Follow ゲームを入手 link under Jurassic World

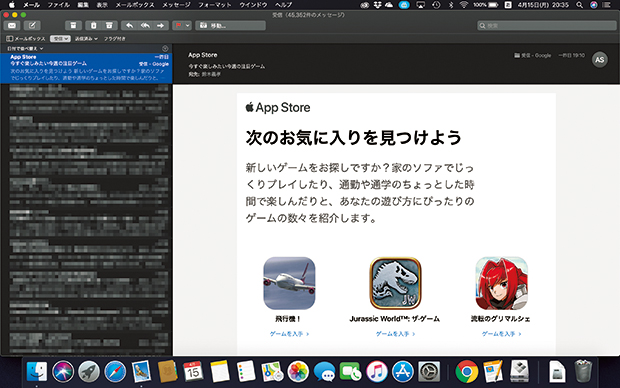(x=395, y=334)
